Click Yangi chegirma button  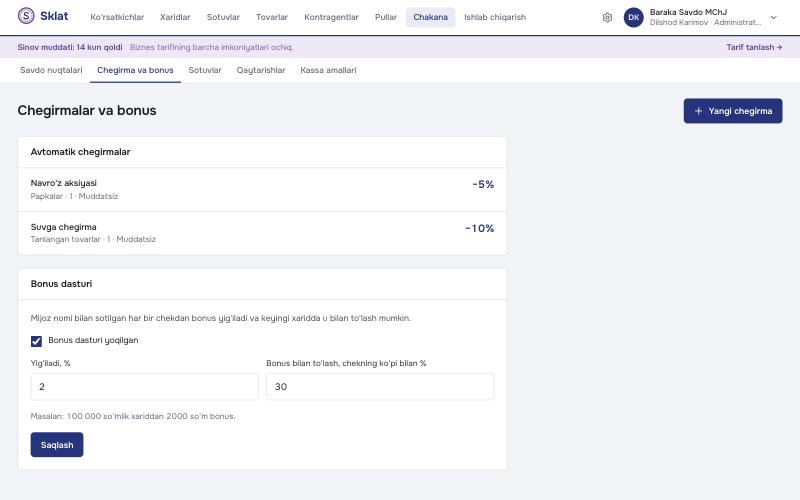(733, 111)
